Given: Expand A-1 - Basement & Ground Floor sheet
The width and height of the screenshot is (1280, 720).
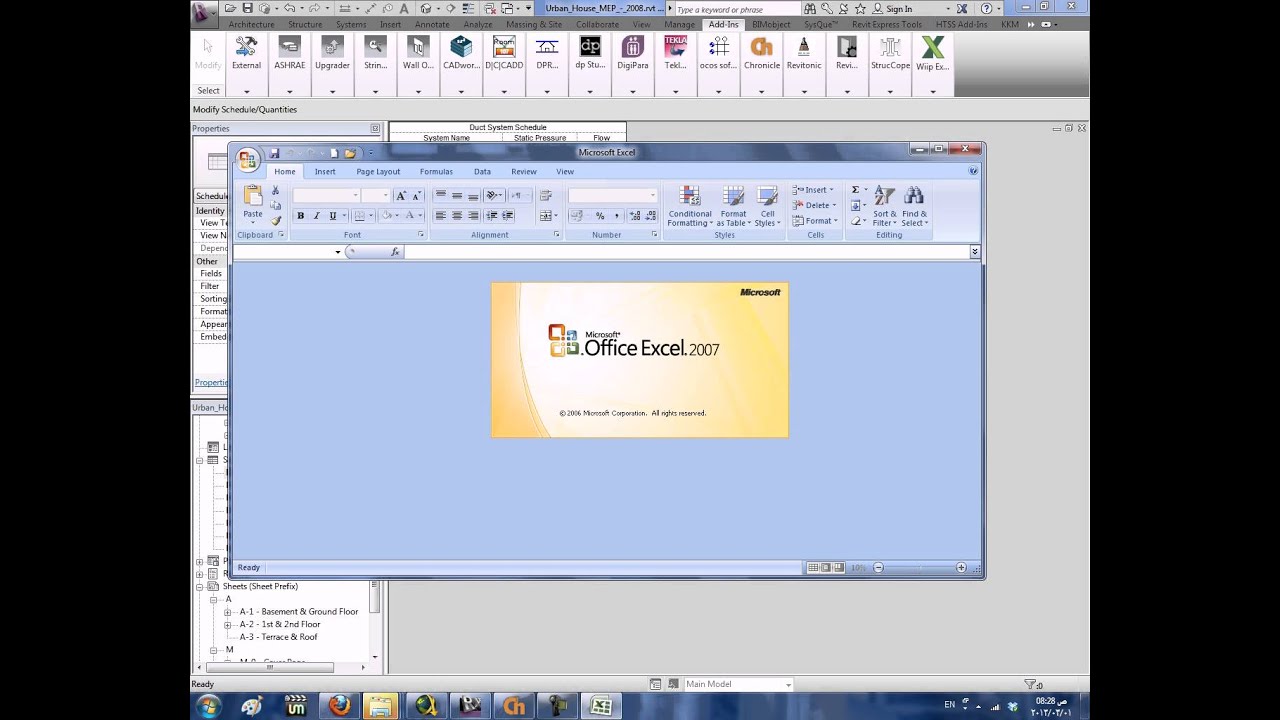Looking at the screenshot, I should click(x=228, y=612).
